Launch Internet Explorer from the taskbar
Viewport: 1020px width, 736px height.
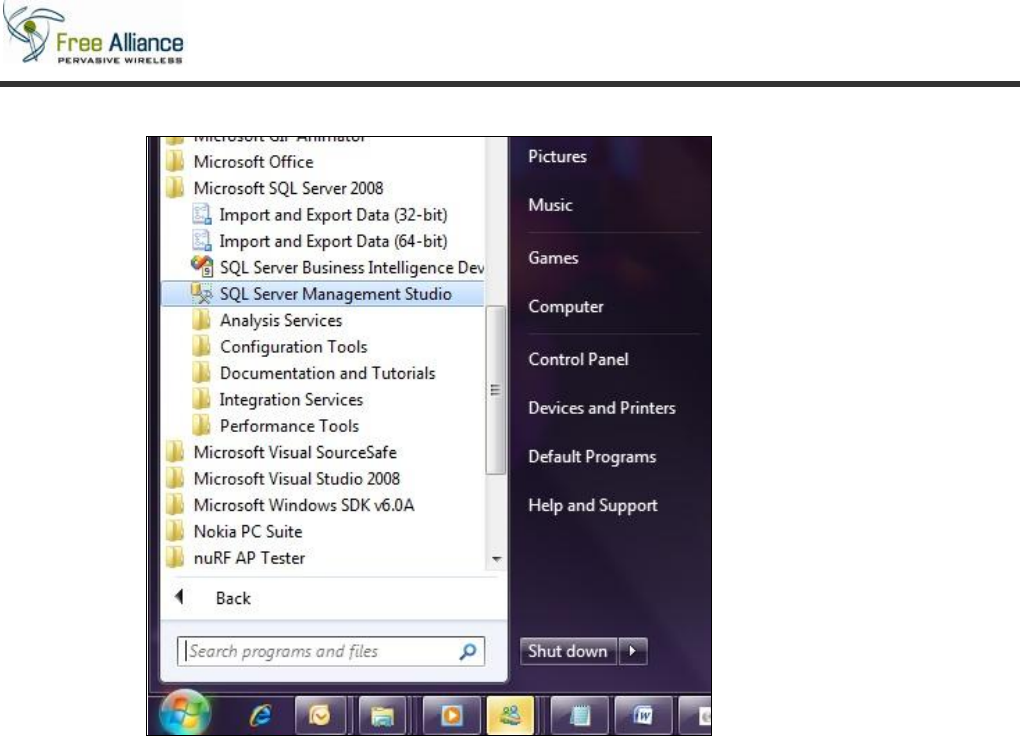click(x=260, y=716)
